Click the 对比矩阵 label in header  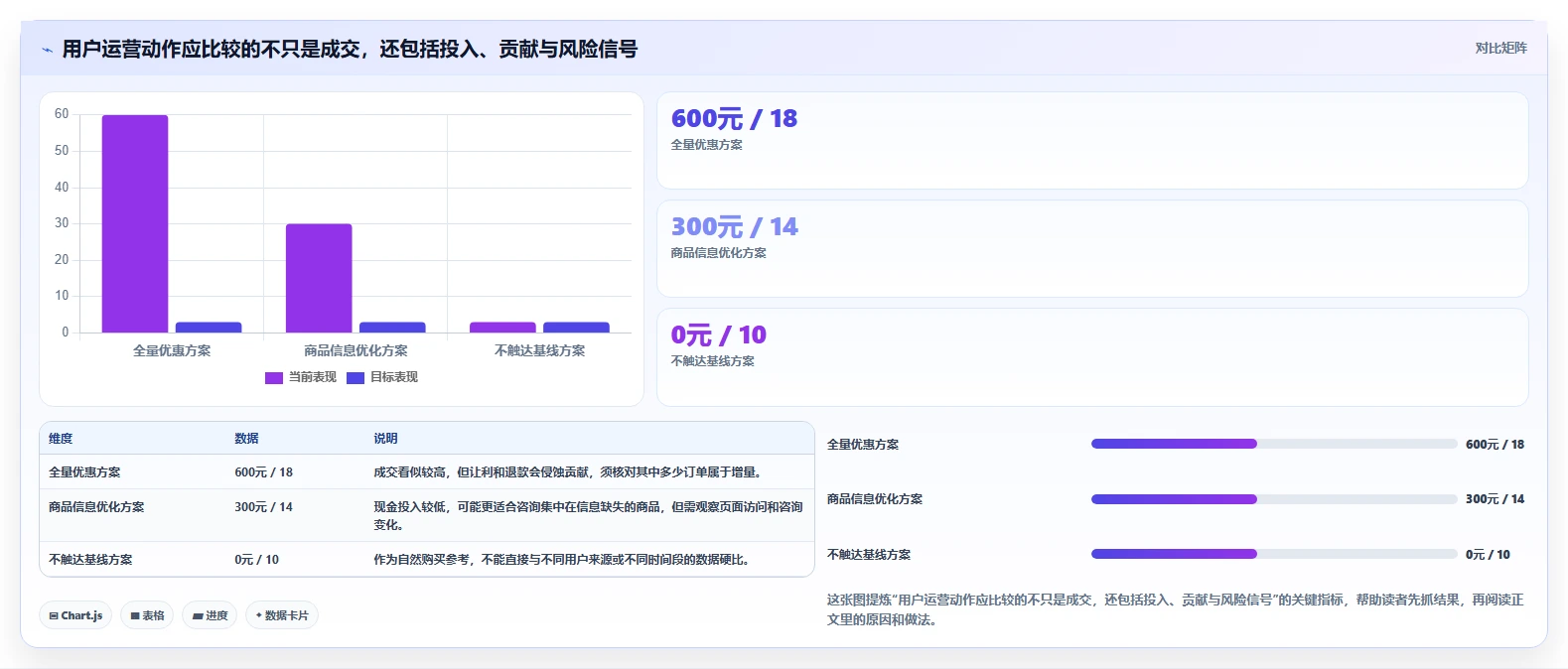tap(1500, 48)
